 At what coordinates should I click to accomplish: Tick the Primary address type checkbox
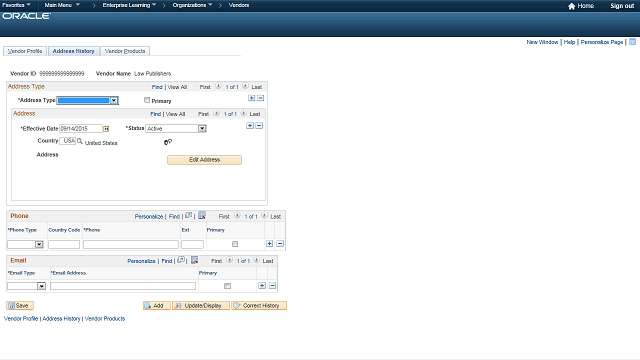(147, 100)
